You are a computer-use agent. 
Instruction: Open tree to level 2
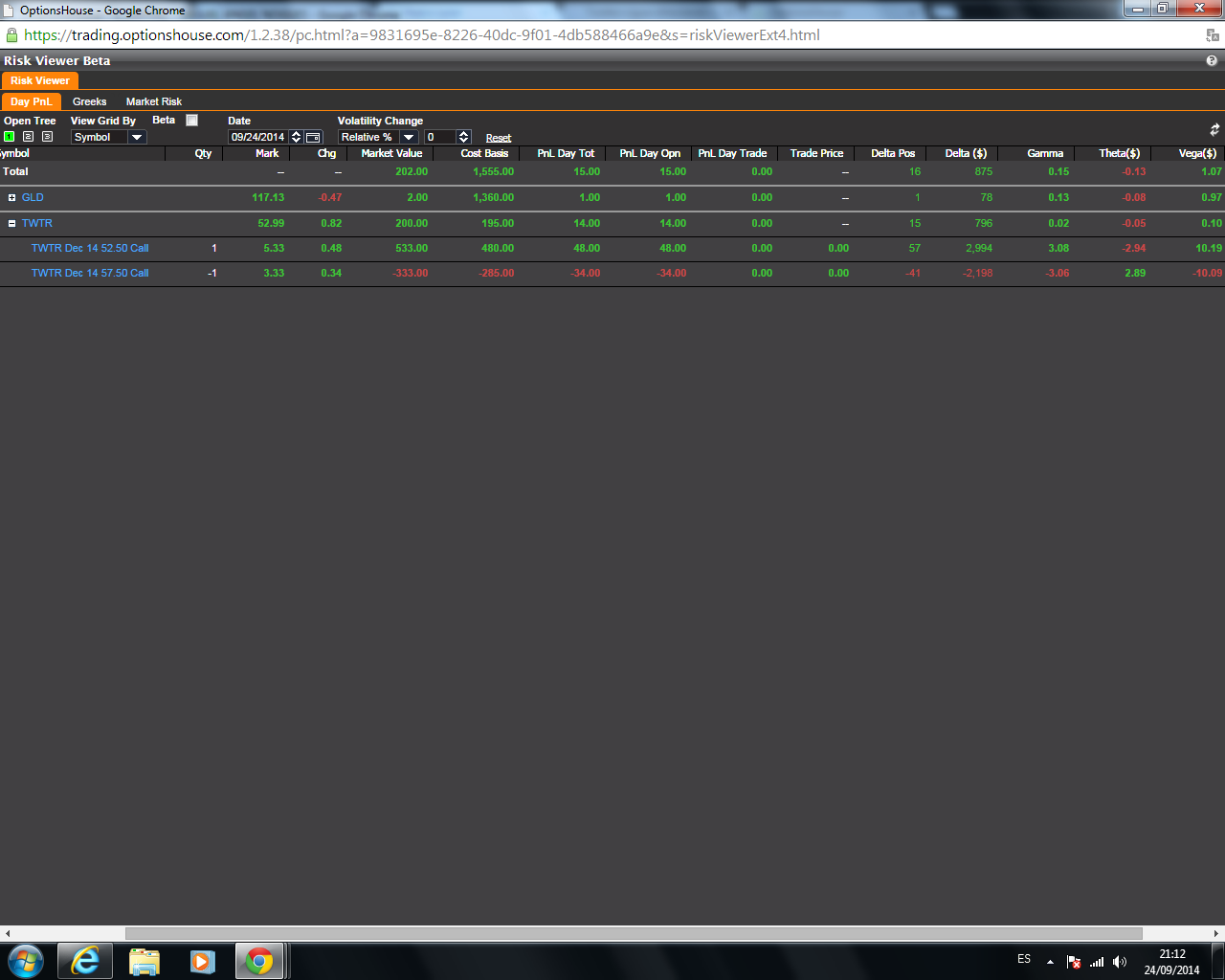click(x=28, y=137)
